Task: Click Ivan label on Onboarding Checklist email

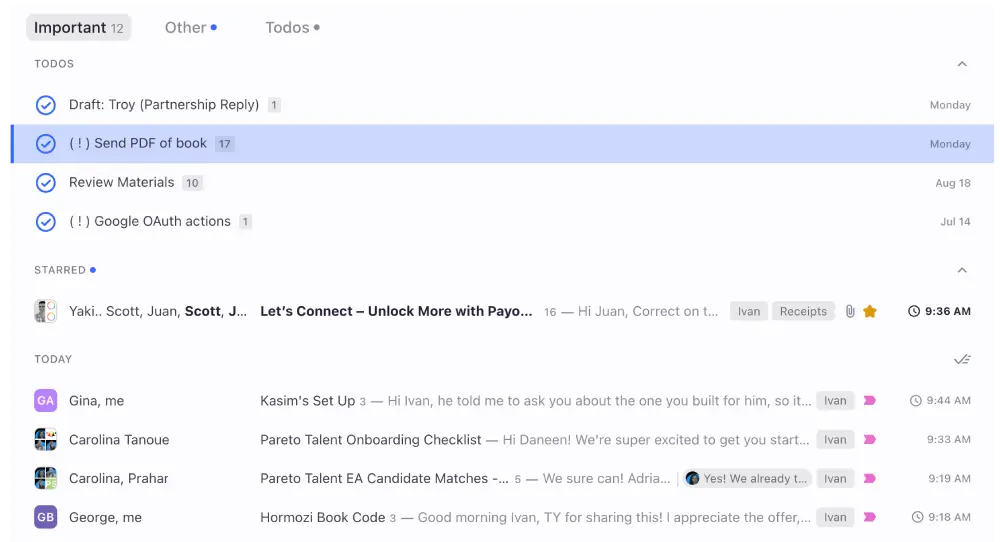Action: pos(835,439)
